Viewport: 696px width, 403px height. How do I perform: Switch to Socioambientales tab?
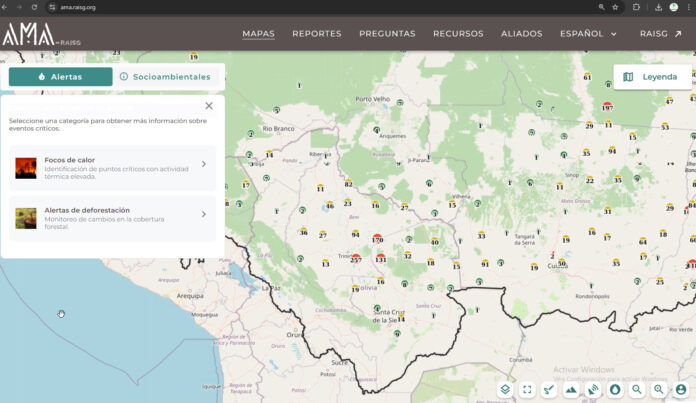(x=166, y=77)
